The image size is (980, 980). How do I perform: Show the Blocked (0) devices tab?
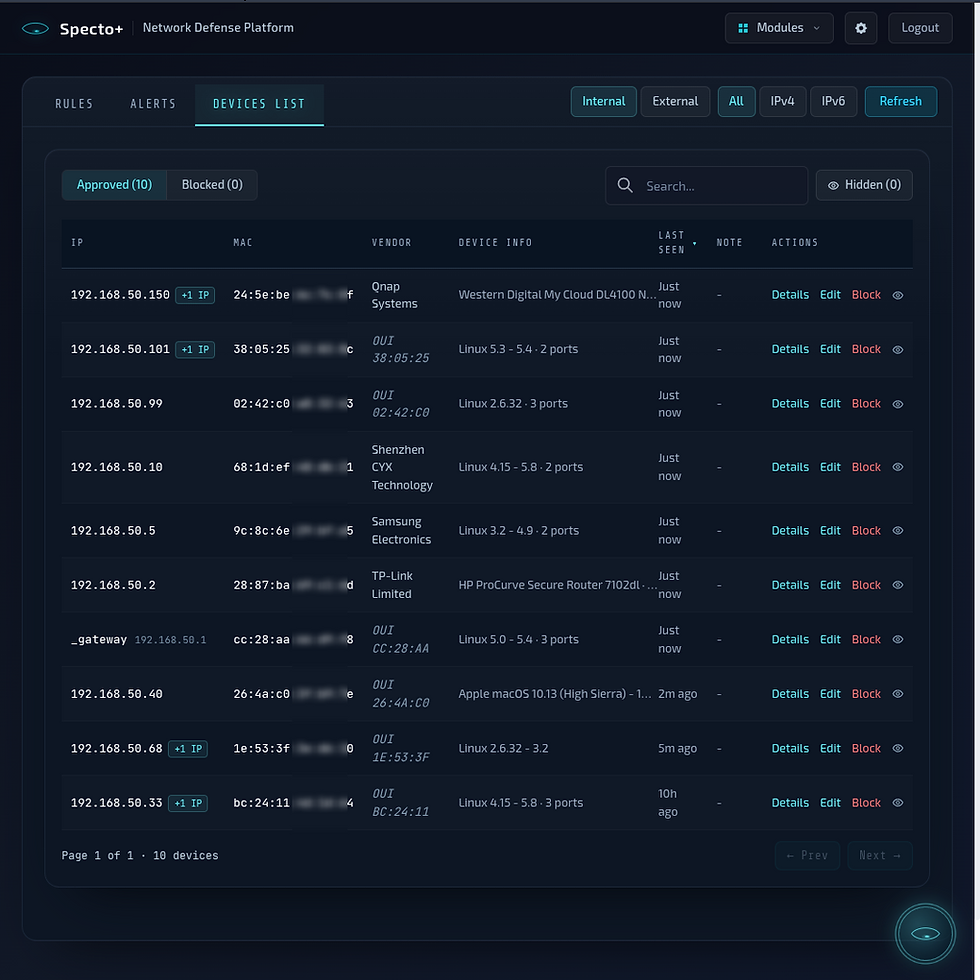pos(212,185)
